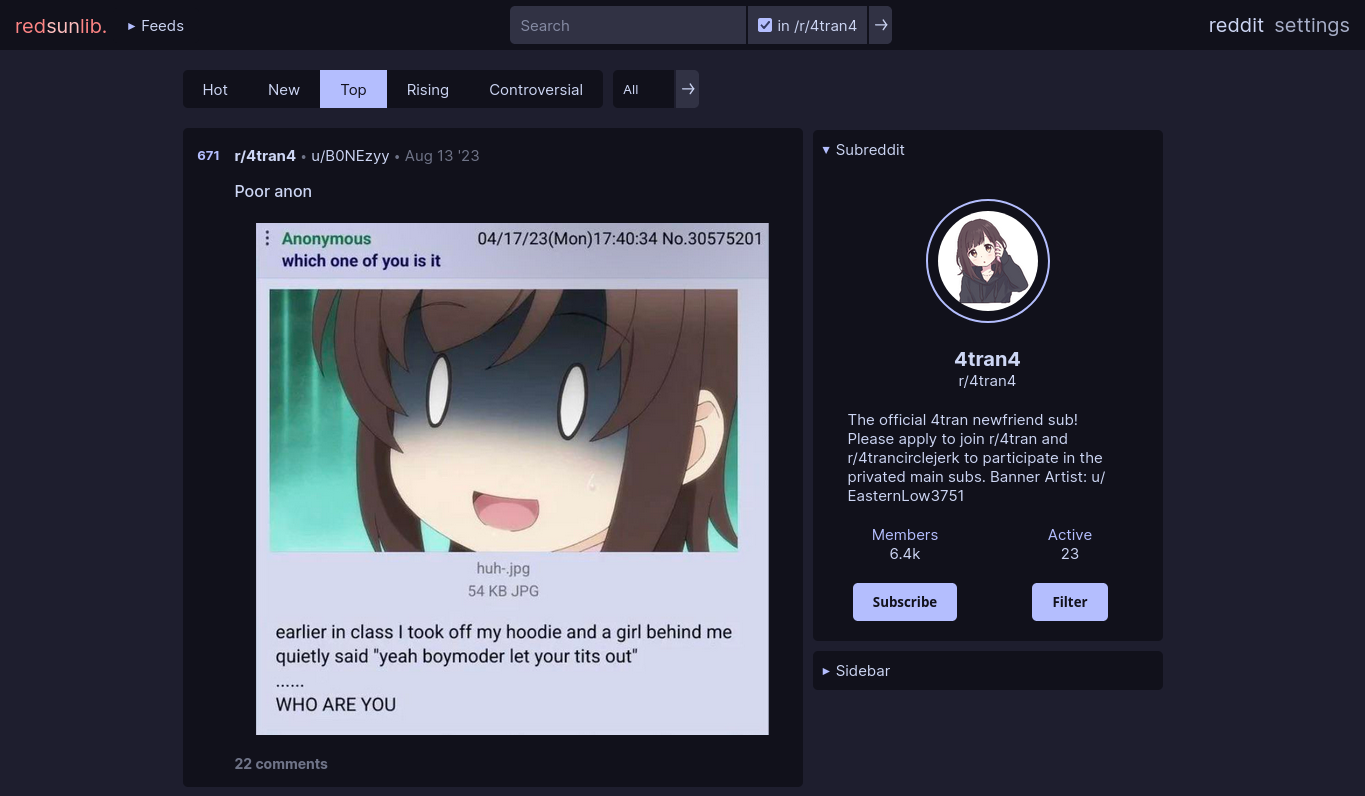The width and height of the screenshot is (1365, 796).
Task: Expand the Feeds menu
Action: coord(155,26)
